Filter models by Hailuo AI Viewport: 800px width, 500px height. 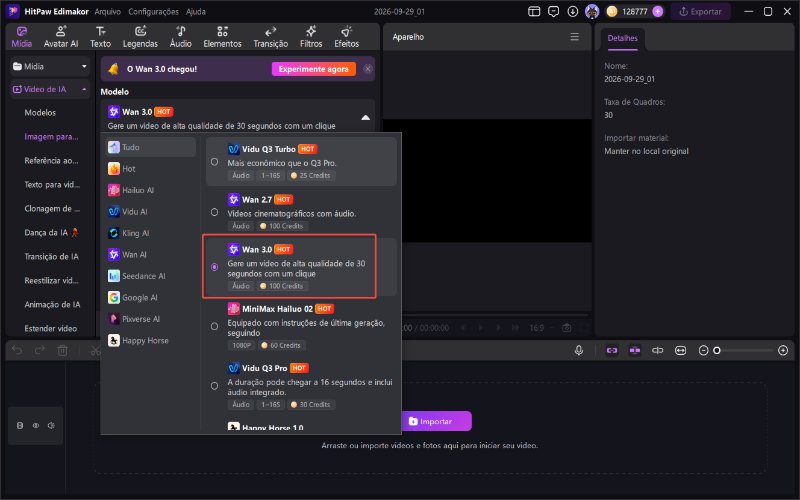click(151, 190)
